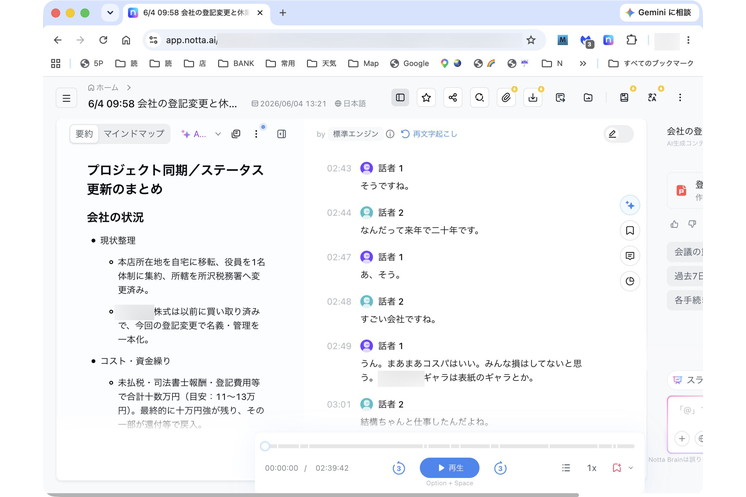Screen dimensions: 746x497
Task: Click the horizontal scrollbar at the bottom
Action: 312,495
